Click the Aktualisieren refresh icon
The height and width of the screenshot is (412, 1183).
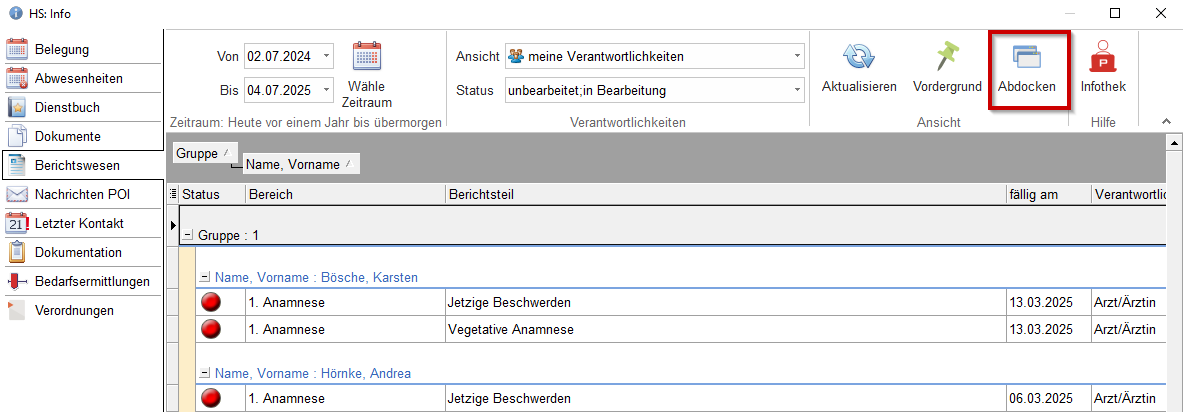tap(858, 58)
